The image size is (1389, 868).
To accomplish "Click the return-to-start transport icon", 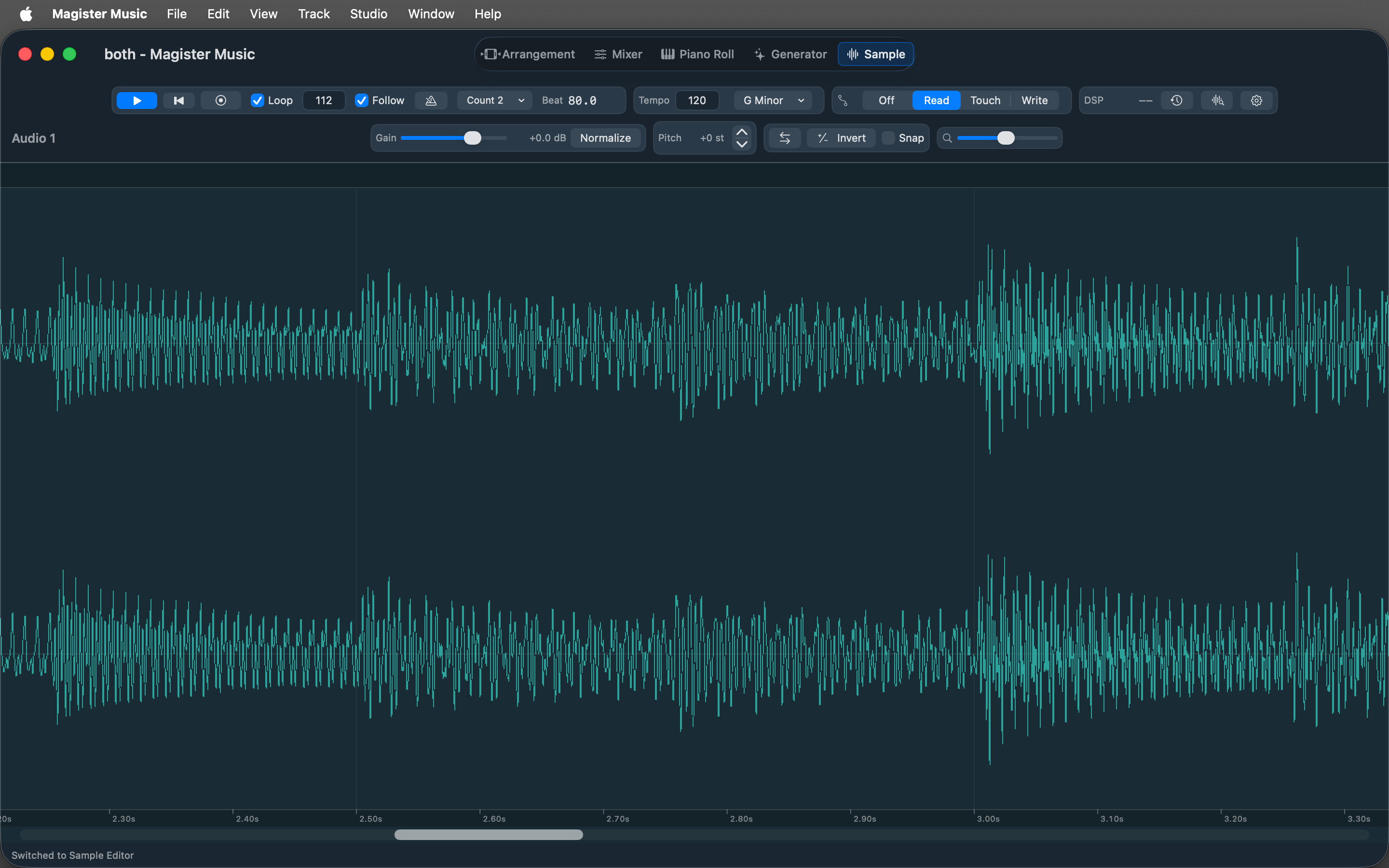I will pos(178,100).
